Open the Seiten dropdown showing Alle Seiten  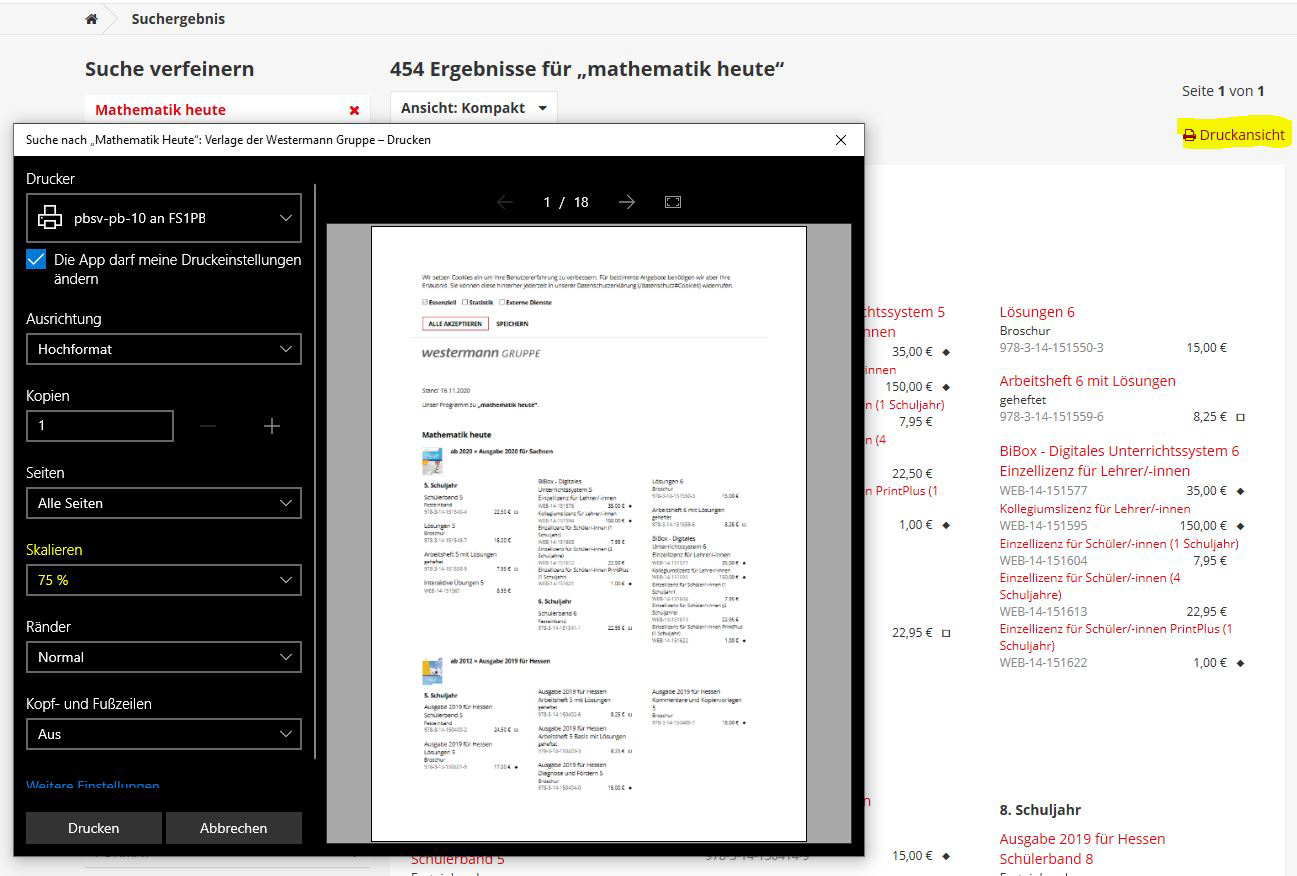tap(164, 503)
